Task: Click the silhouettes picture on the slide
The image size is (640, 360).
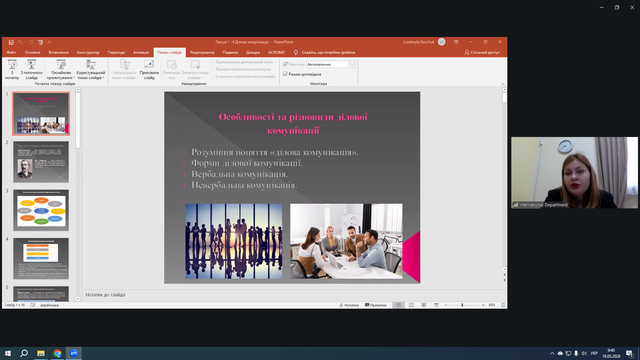Action: click(234, 241)
